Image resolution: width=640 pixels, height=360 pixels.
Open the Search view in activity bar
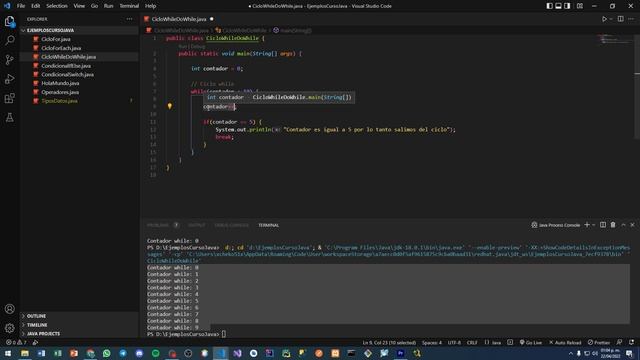tap(9, 40)
